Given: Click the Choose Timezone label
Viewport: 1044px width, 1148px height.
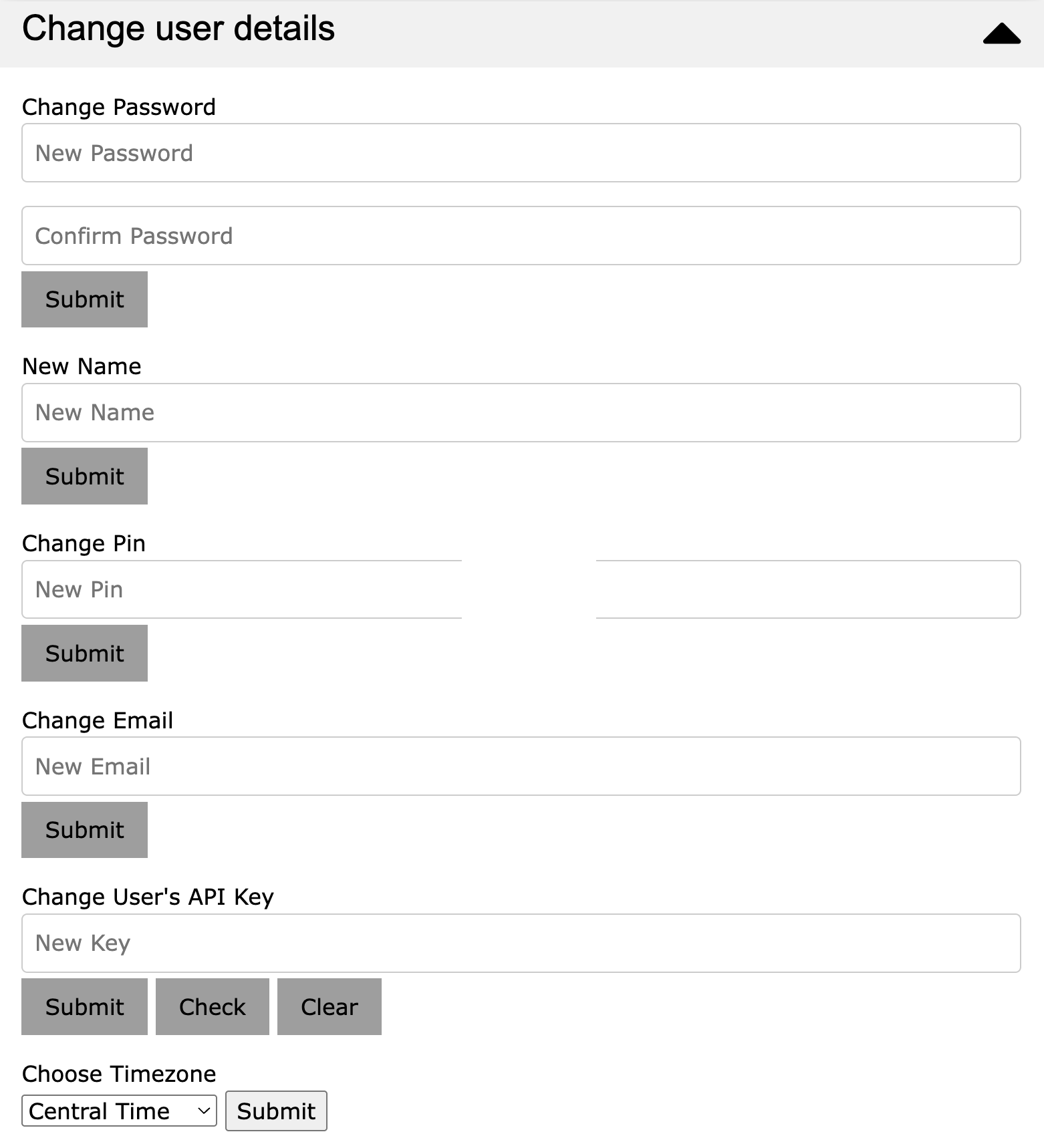Looking at the screenshot, I should tap(119, 1074).
